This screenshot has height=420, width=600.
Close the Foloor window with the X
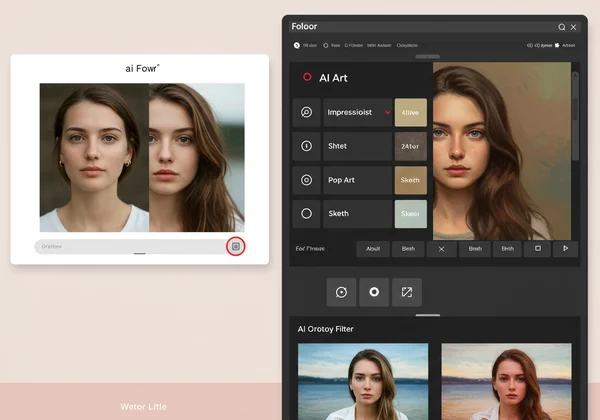click(573, 27)
